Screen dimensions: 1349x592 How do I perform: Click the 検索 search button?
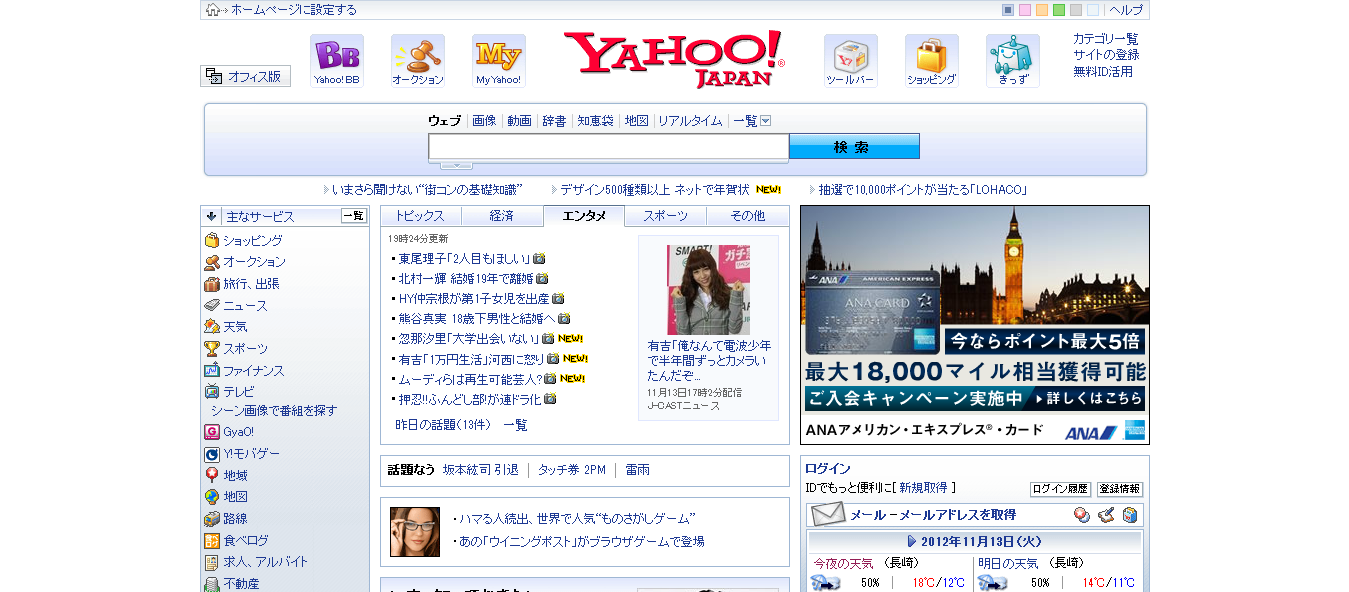click(x=854, y=146)
